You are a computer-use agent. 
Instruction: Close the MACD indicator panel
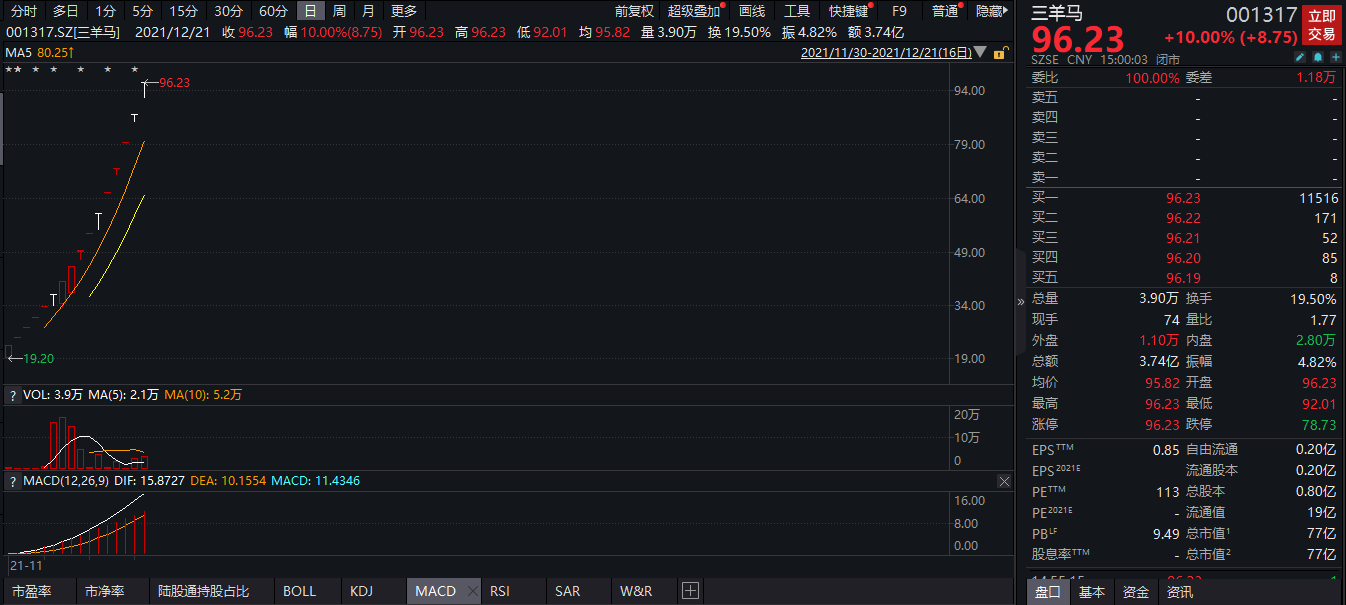point(1004,481)
